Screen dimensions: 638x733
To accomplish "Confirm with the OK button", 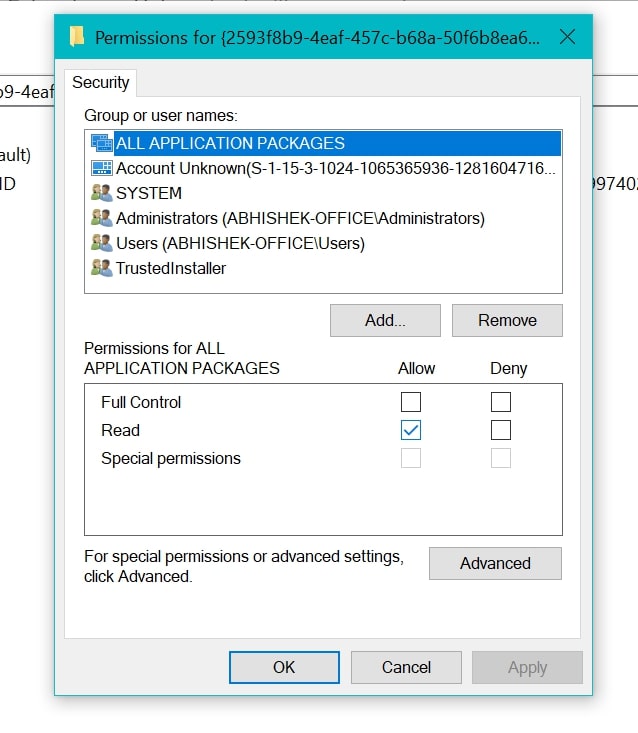I will (x=284, y=668).
